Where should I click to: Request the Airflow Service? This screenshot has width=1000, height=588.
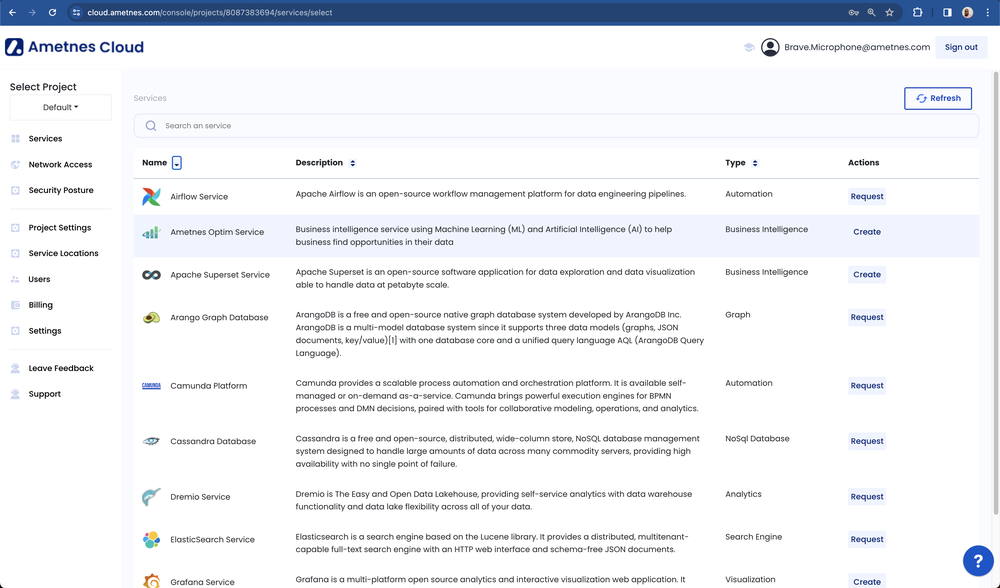pos(867,196)
